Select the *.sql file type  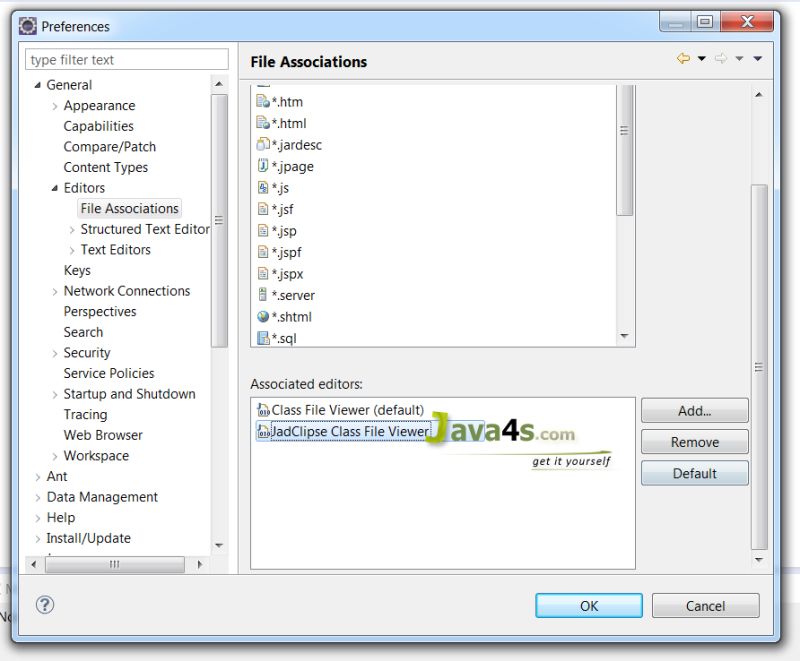pyautogui.click(x=282, y=337)
